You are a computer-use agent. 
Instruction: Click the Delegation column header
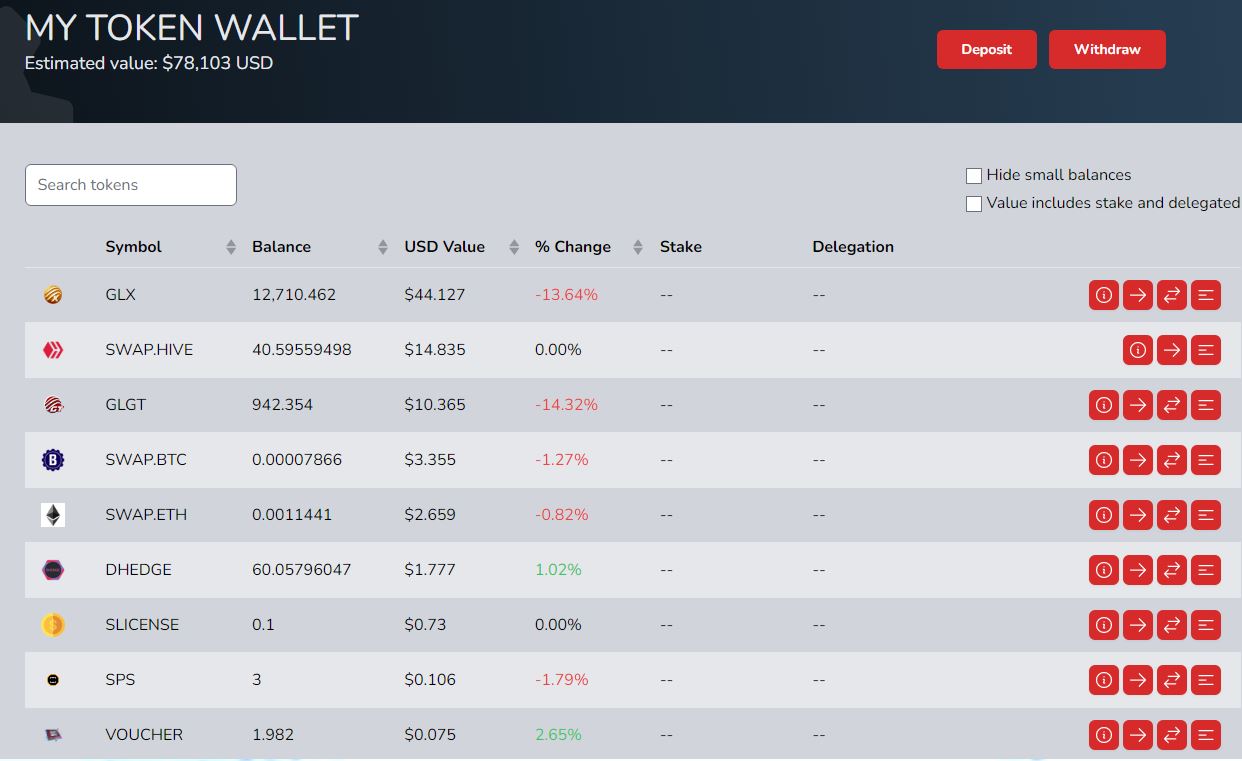click(x=853, y=247)
